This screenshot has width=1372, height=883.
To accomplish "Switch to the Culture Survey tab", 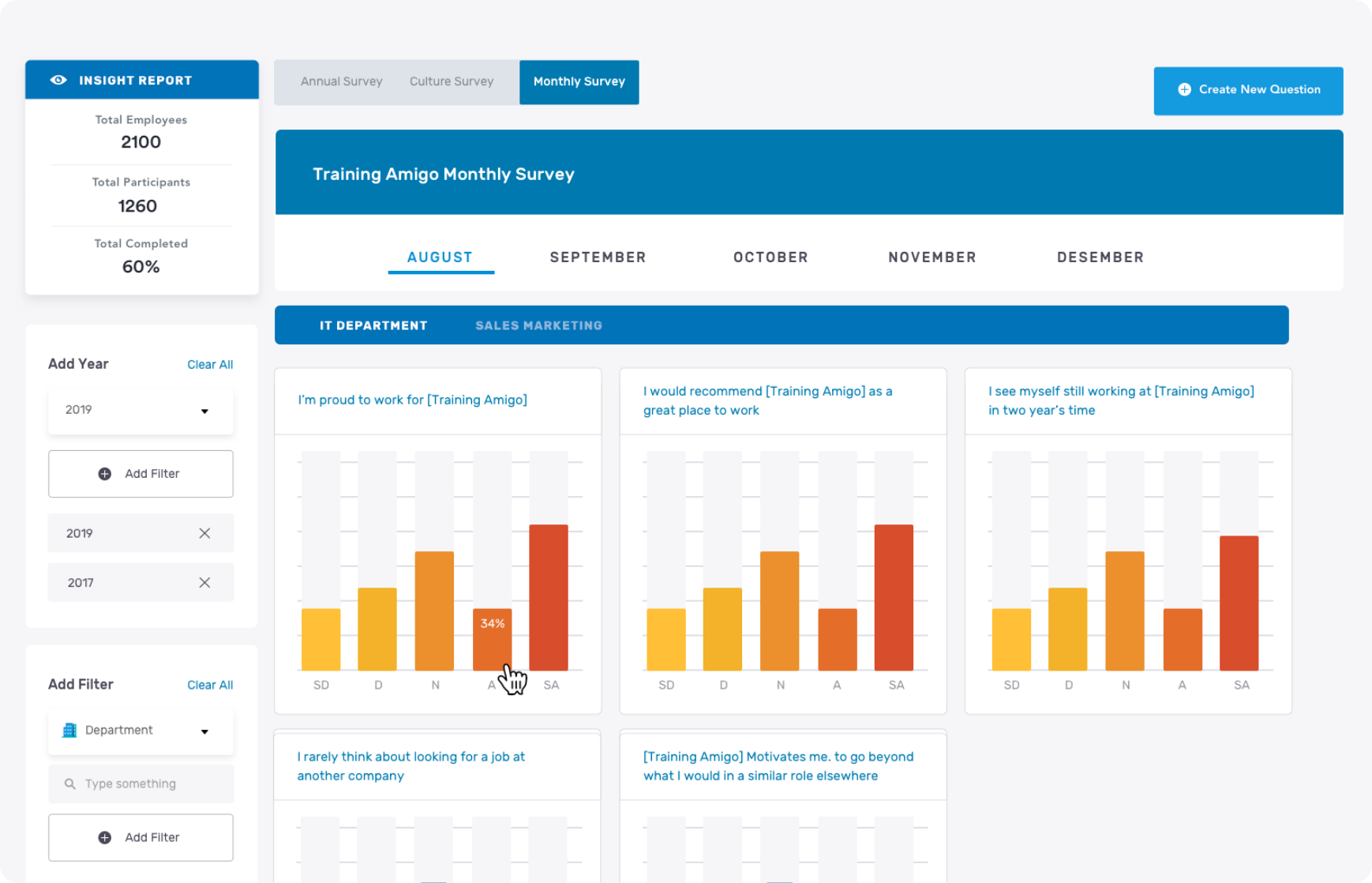I will [x=452, y=81].
